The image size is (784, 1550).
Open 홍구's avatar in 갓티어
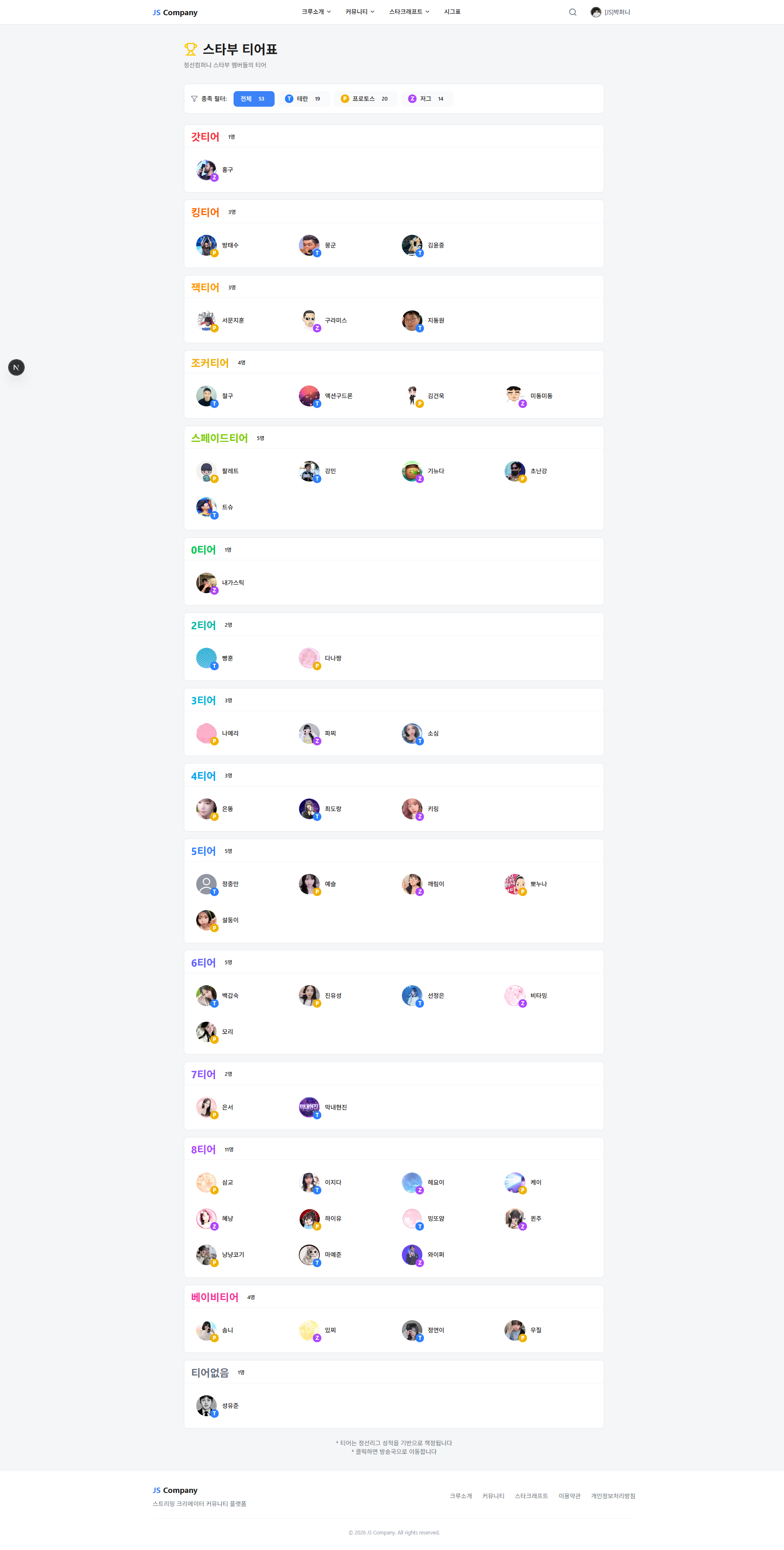point(206,170)
